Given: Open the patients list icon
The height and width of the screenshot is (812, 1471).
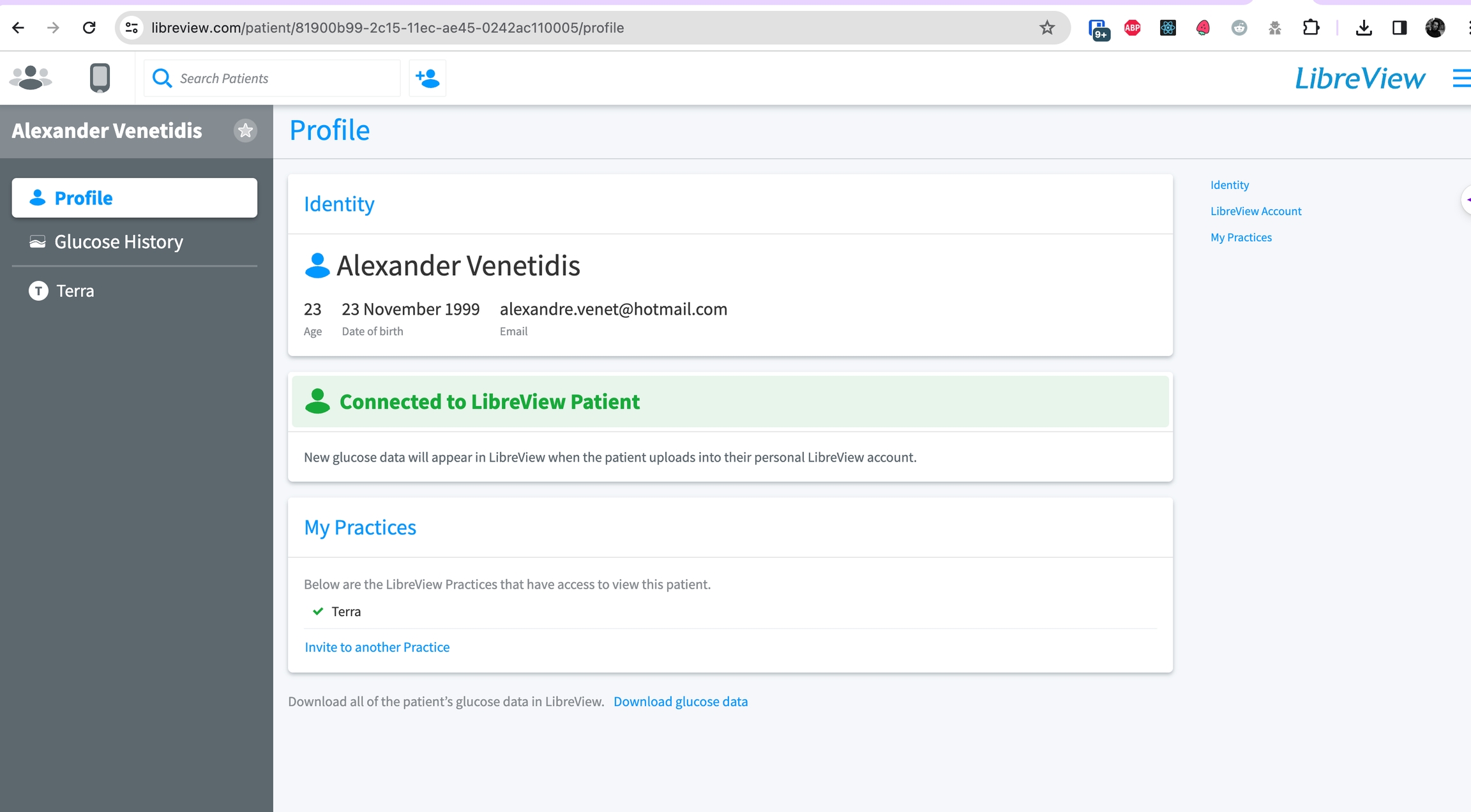Looking at the screenshot, I should click(x=30, y=78).
